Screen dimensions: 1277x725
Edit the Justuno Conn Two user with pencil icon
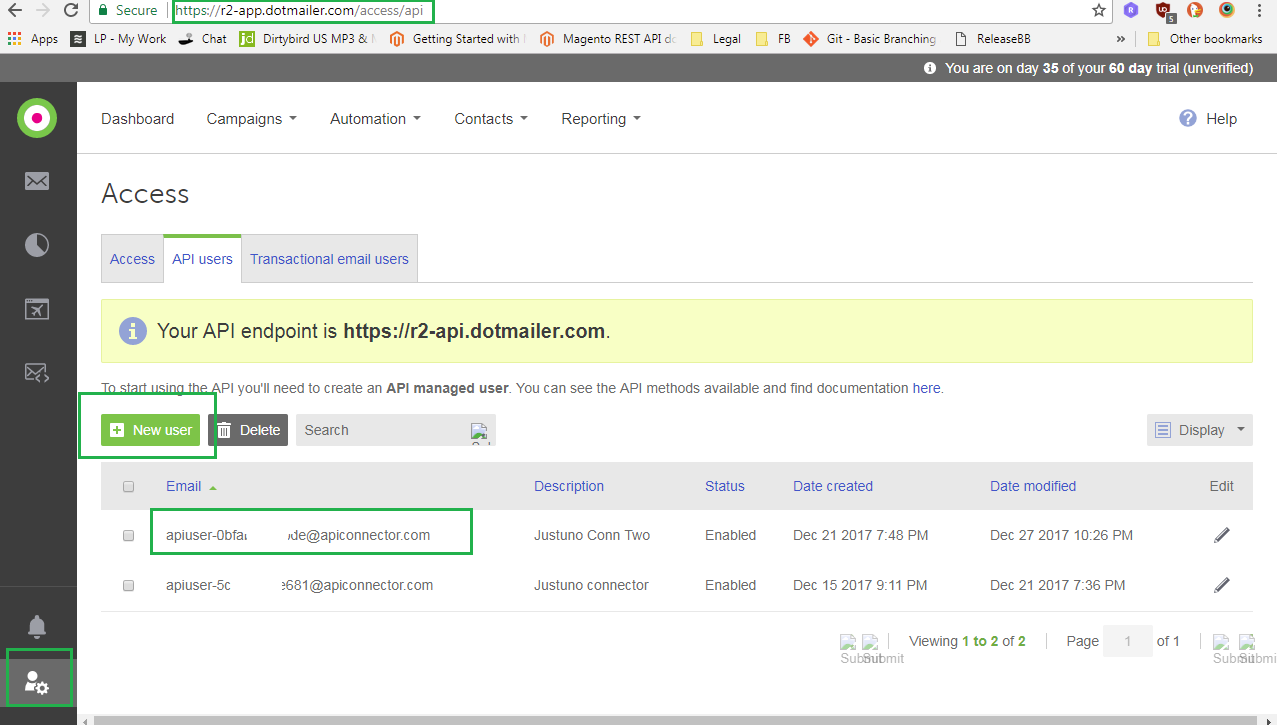pos(1221,535)
